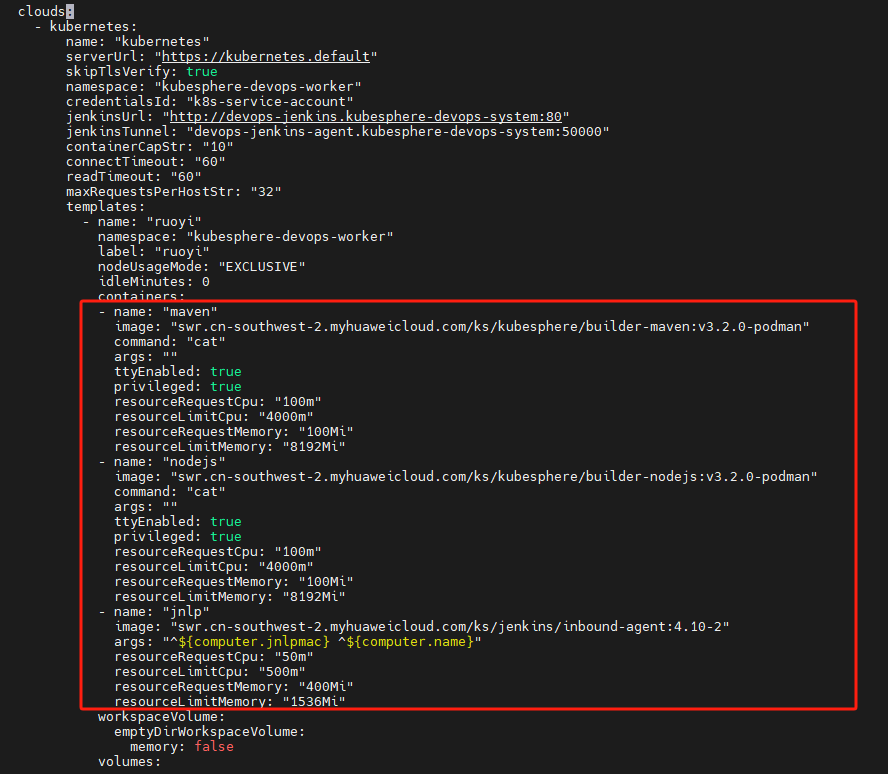Viewport: 888px width, 774px height.
Task: Click the connectTimeout "60" value
Action: (x=210, y=162)
